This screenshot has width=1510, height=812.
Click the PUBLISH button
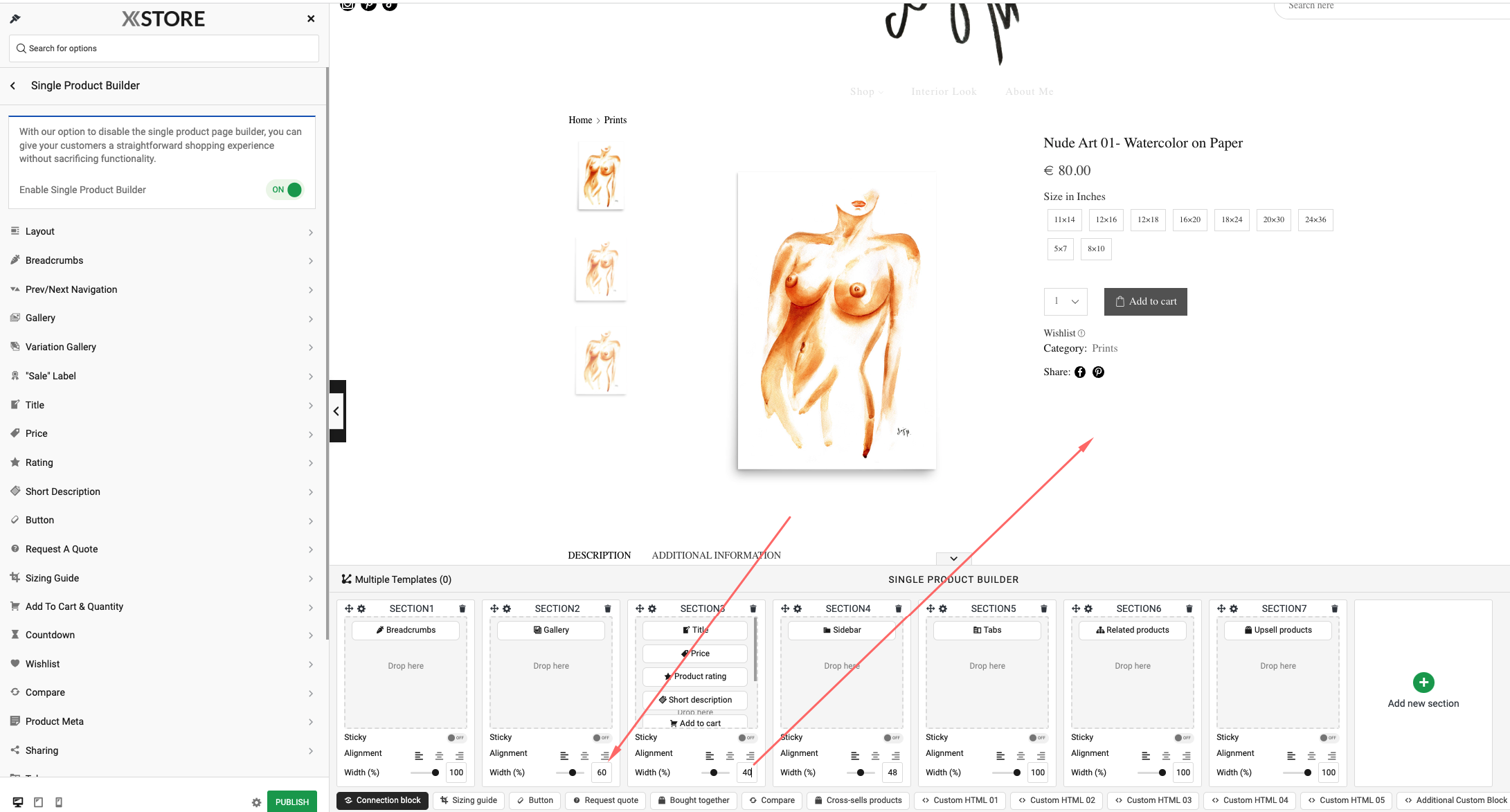(291, 801)
